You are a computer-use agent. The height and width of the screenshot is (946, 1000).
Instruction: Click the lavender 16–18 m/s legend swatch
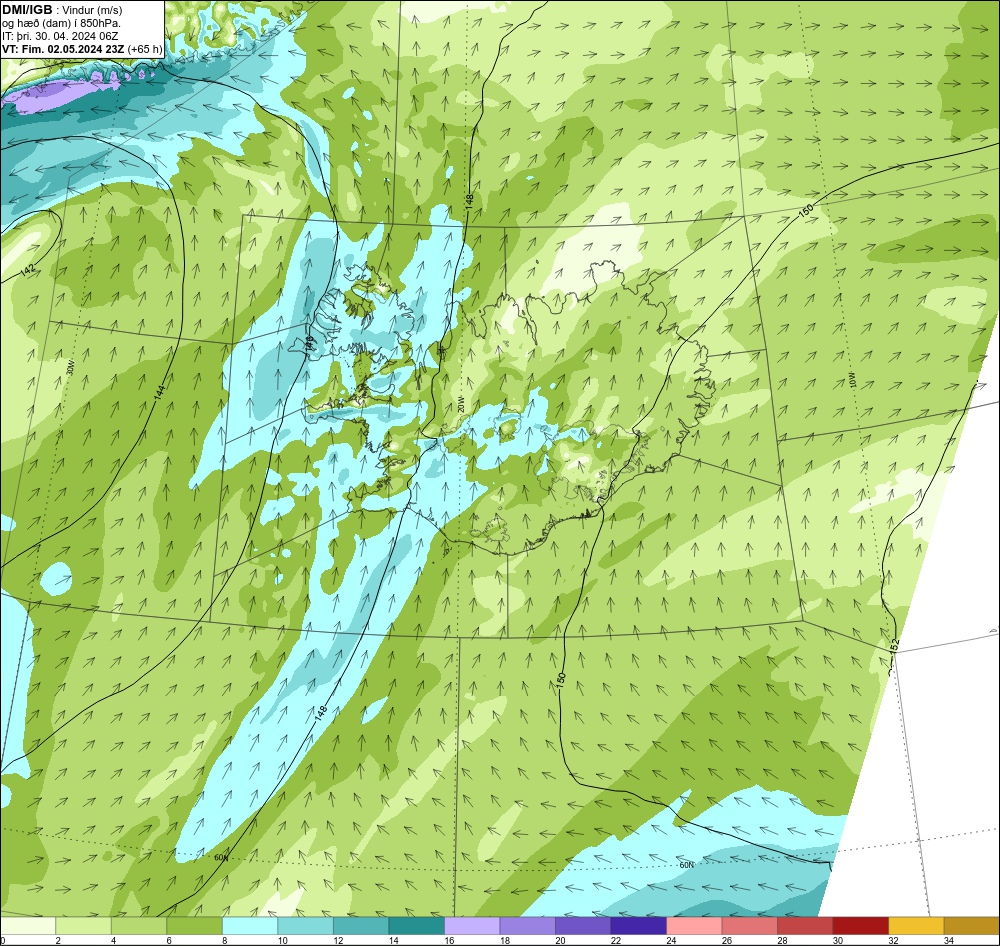pos(472,926)
